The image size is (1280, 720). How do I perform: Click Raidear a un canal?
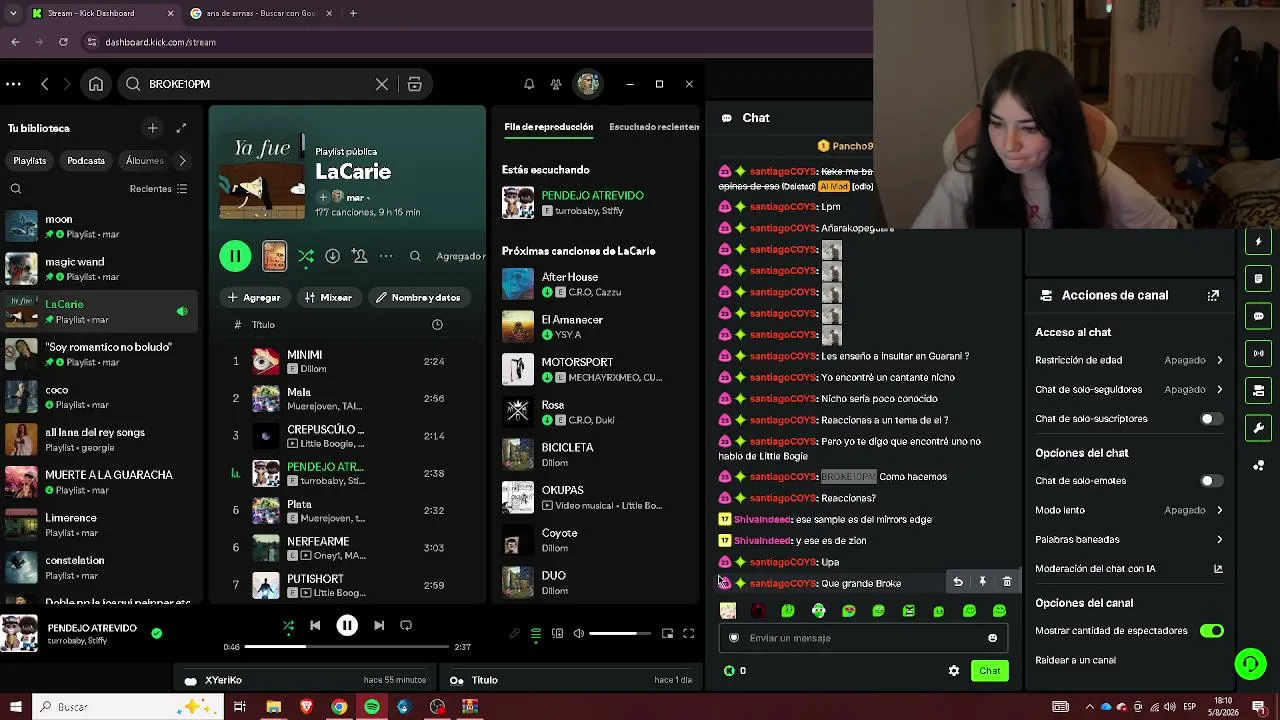click(1076, 660)
